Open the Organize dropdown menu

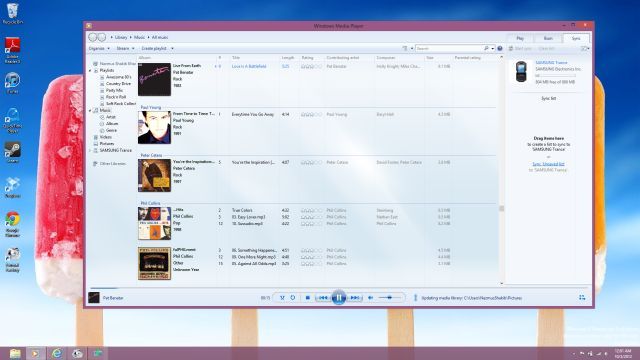coord(99,48)
